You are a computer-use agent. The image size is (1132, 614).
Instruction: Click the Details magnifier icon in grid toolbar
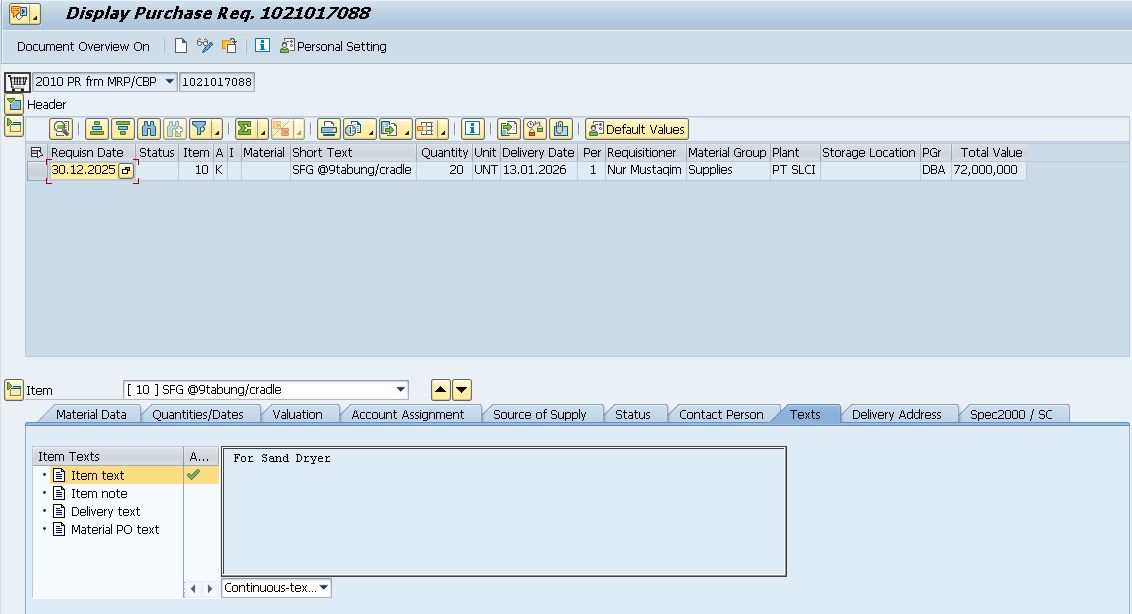pyautogui.click(x=62, y=129)
